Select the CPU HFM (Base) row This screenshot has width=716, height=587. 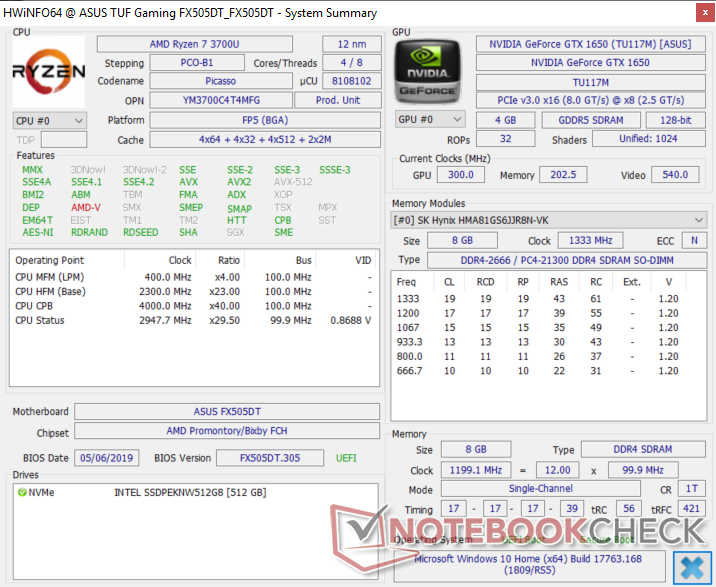[194, 291]
